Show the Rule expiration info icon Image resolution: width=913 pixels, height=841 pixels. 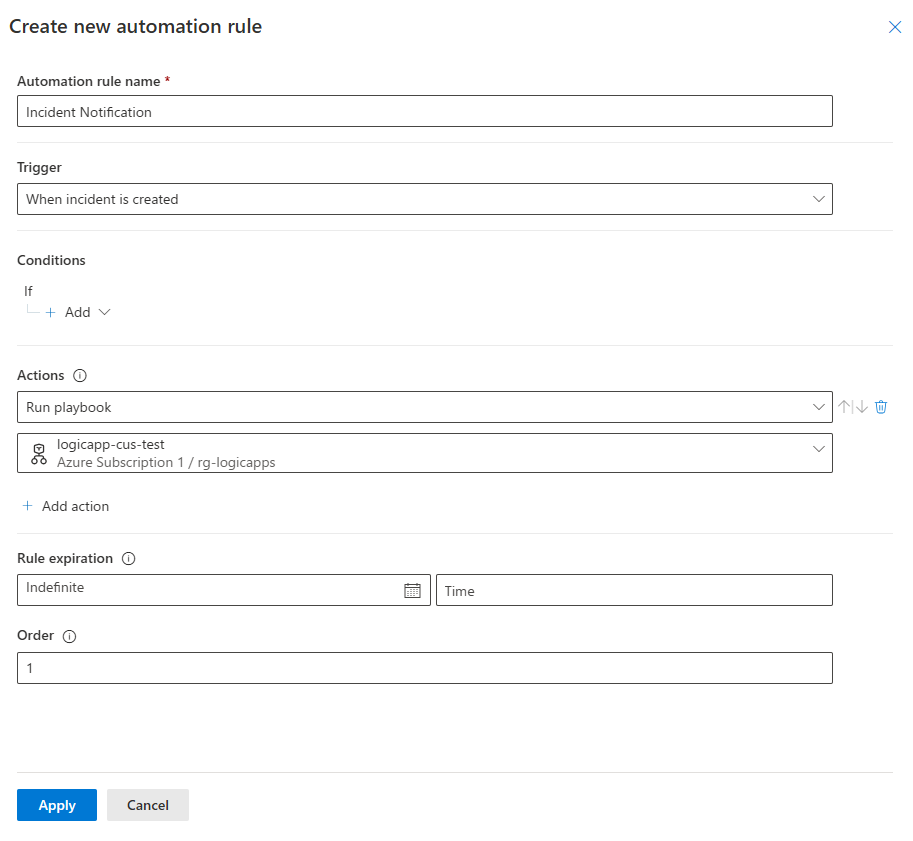[128, 559]
